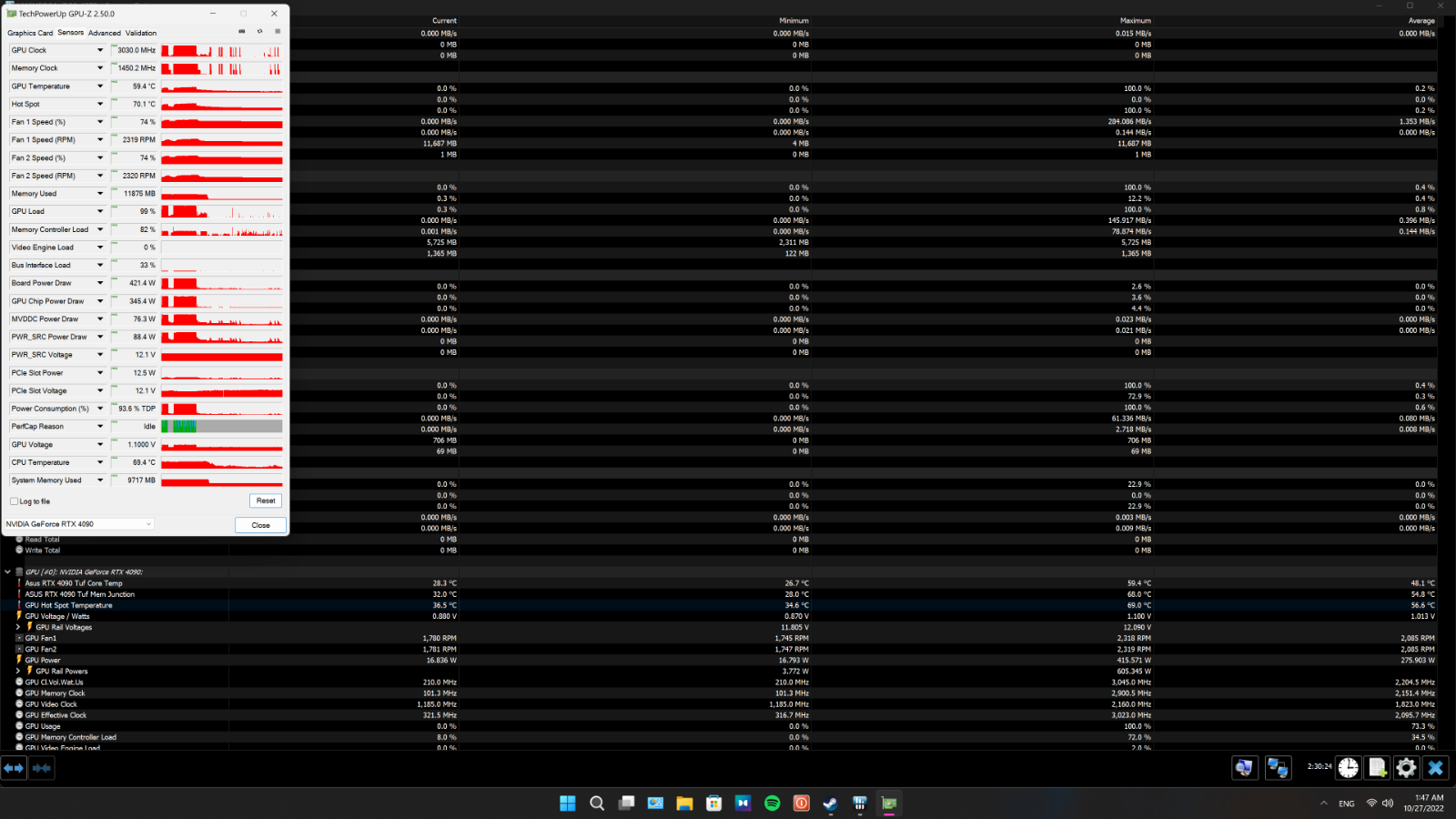Open HWiNFO sensor settings gear icon
This screenshot has height=819, width=1456.
(1406, 768)
